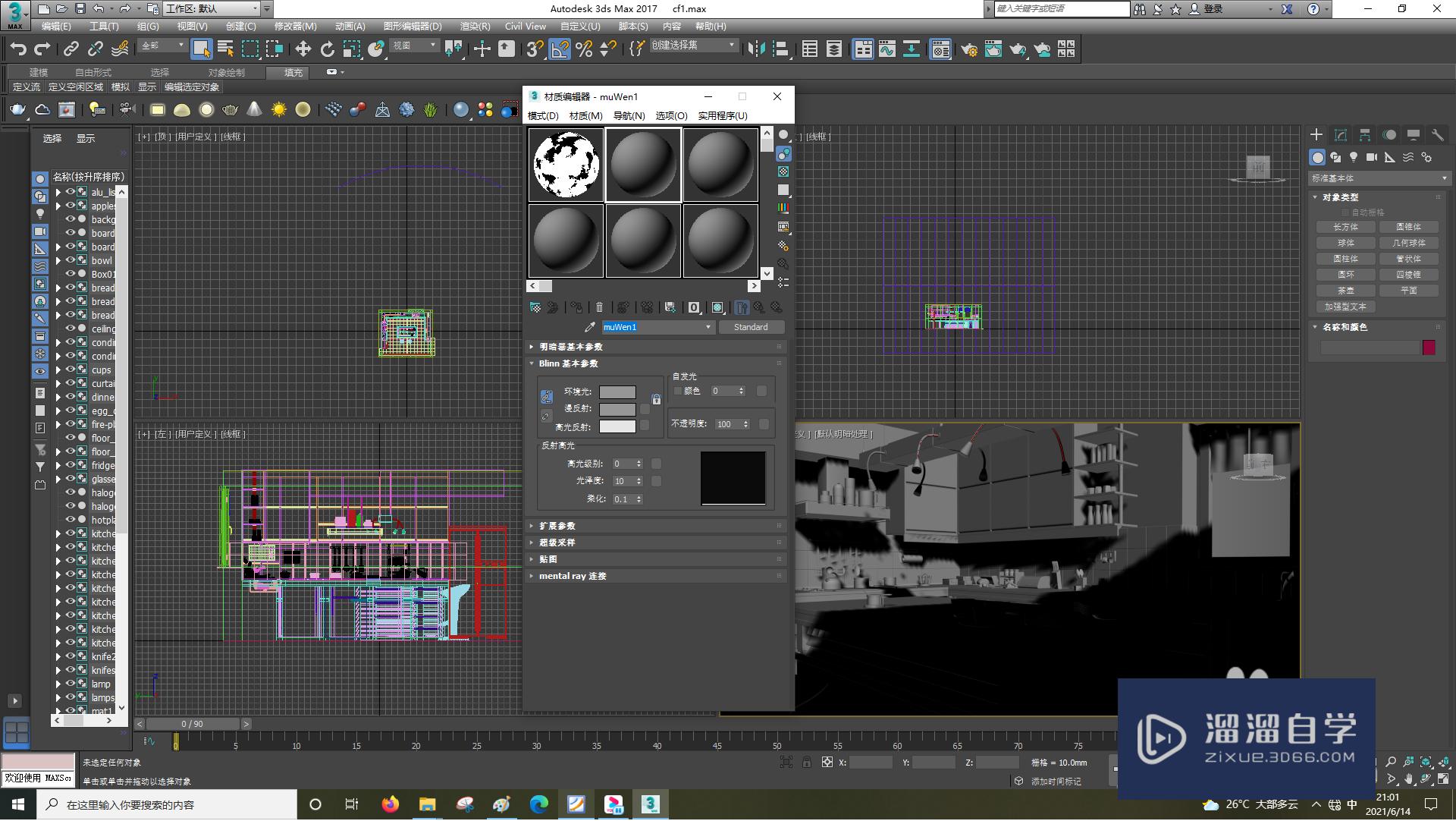The image size is (1456, 821).
Task: Toggle Angle Snap icon
Action: pyautogui.click(x=560, y=49)
